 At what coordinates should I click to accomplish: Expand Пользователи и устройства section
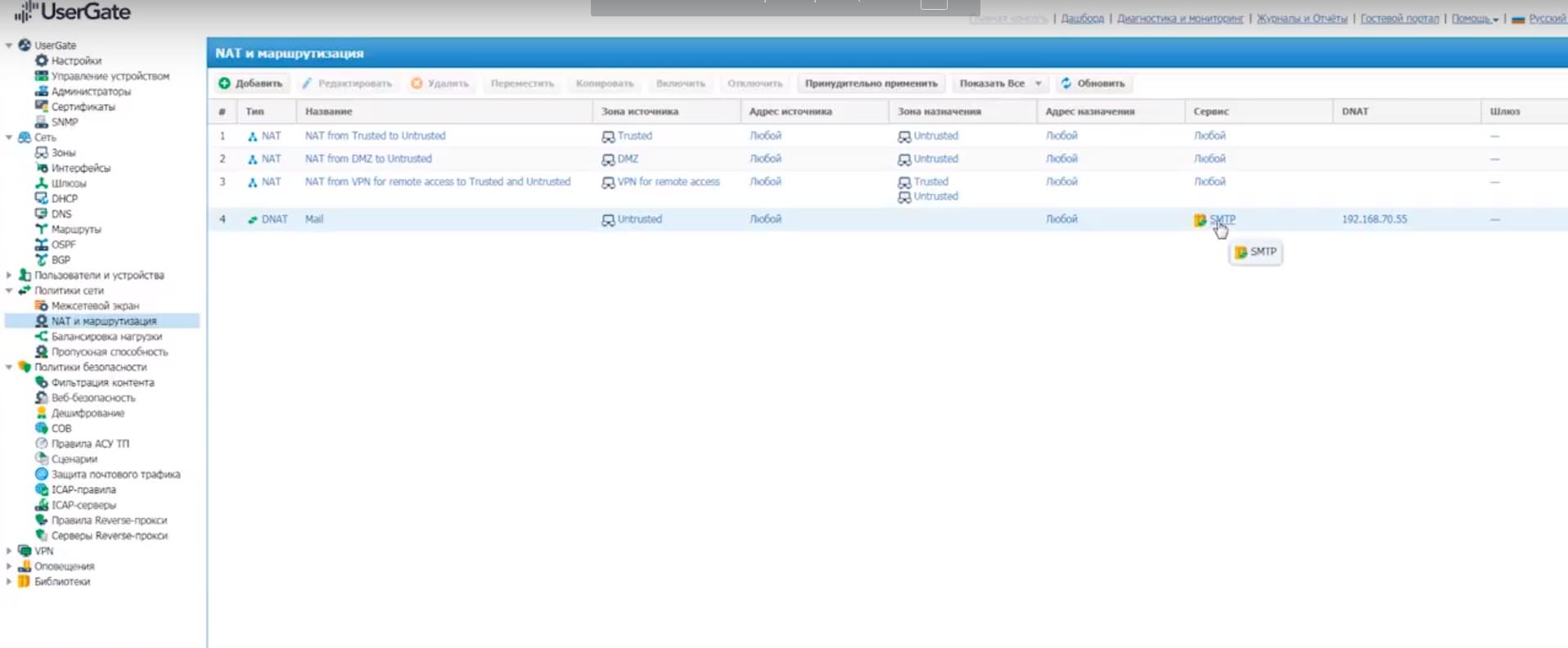click(9, 275)
